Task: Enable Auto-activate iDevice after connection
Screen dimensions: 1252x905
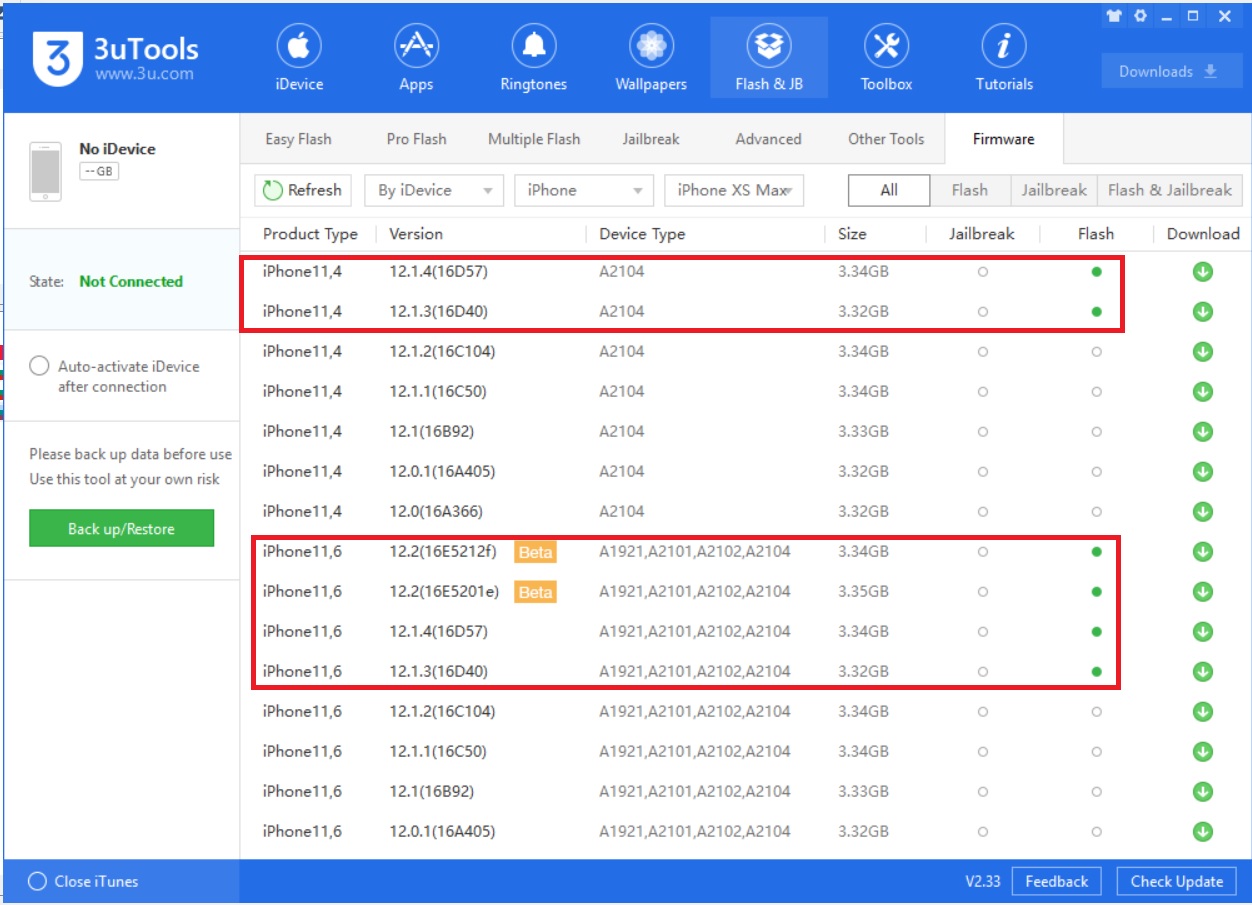Action: point(39,366)
